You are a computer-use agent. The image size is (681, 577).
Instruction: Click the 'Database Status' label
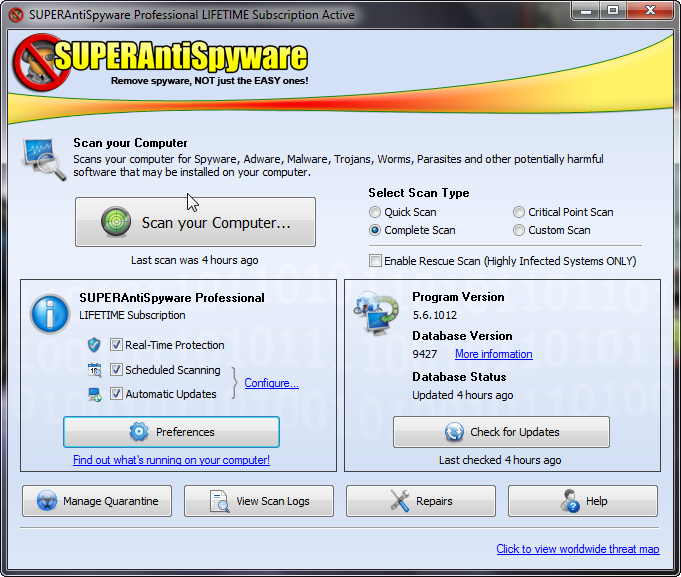pos(459,377)
